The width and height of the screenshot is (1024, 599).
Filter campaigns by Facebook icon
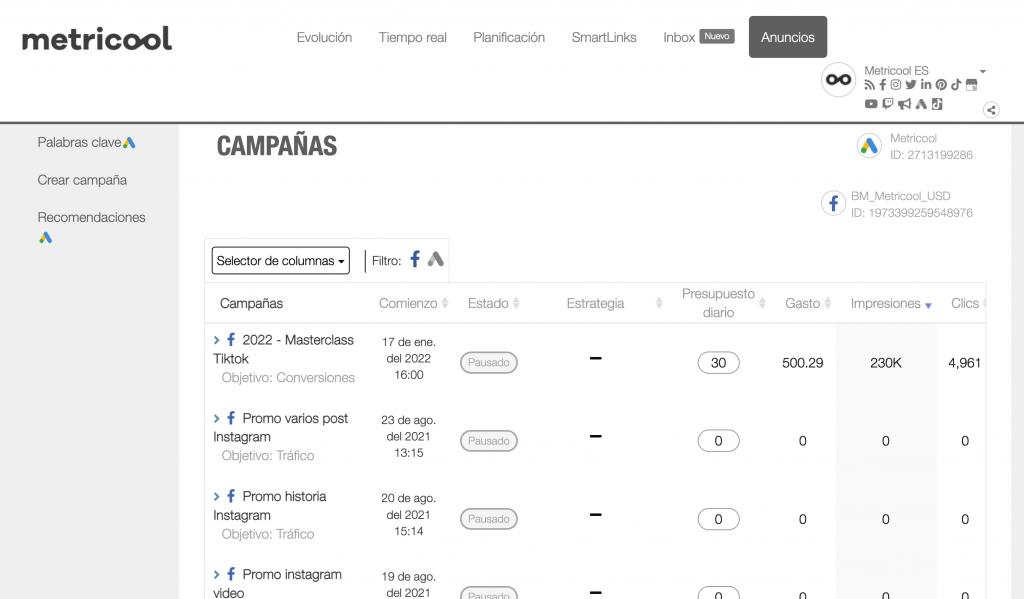415,259
